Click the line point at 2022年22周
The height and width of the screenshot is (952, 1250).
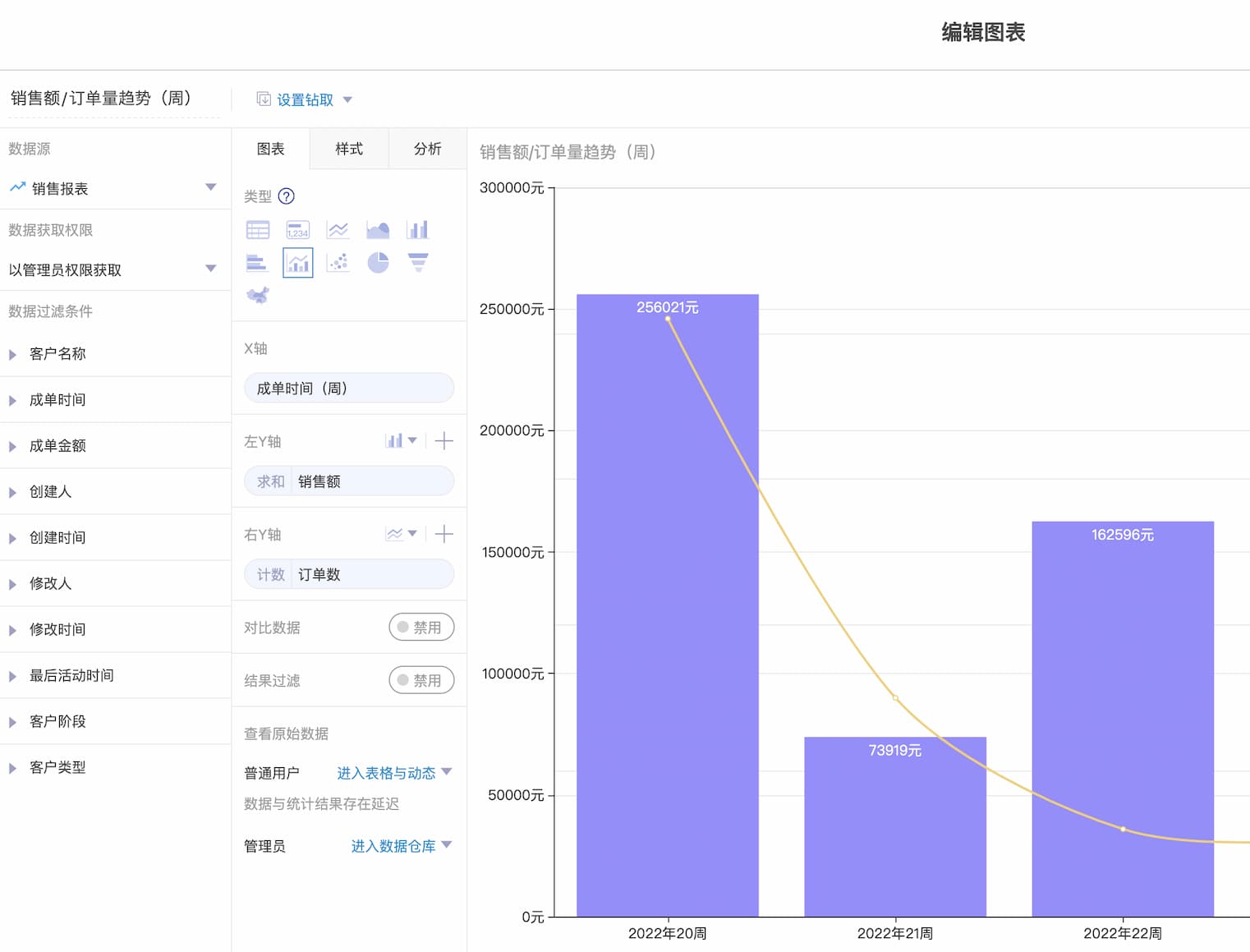pos(1123,830)
